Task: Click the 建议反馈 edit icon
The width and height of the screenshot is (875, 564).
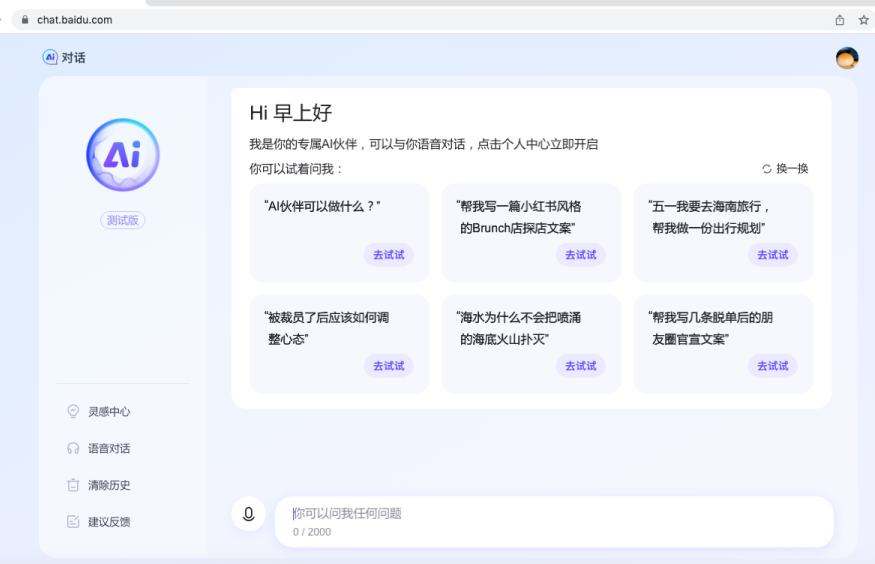Action: [x=73, y=522]
